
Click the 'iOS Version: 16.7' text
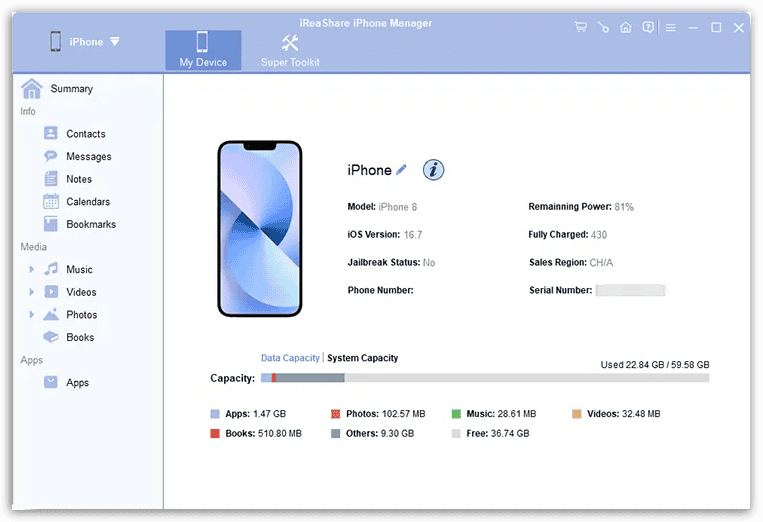pos(384,234)
